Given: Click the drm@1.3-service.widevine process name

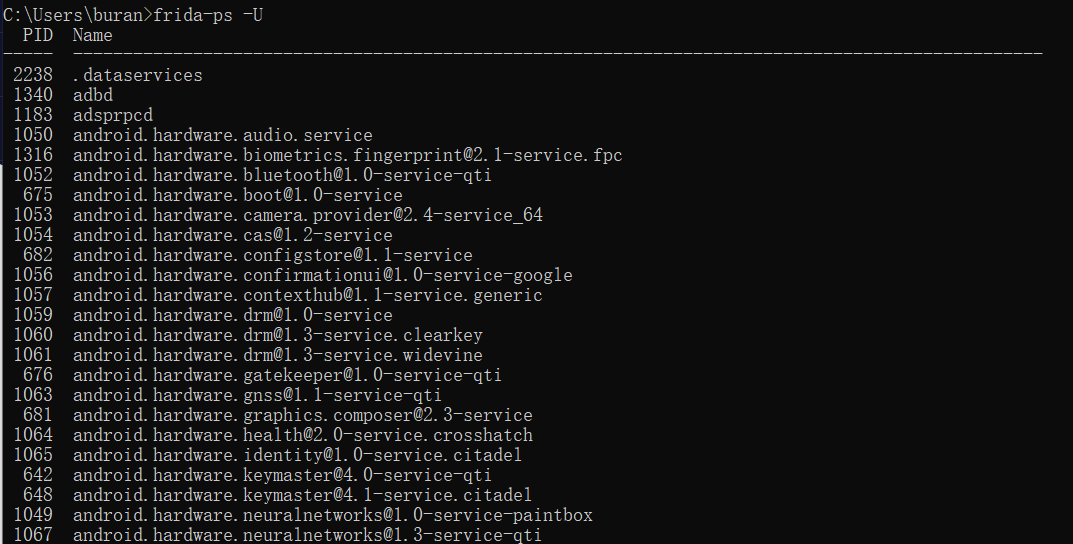Looking at the screenshot, I should (278, 355).
